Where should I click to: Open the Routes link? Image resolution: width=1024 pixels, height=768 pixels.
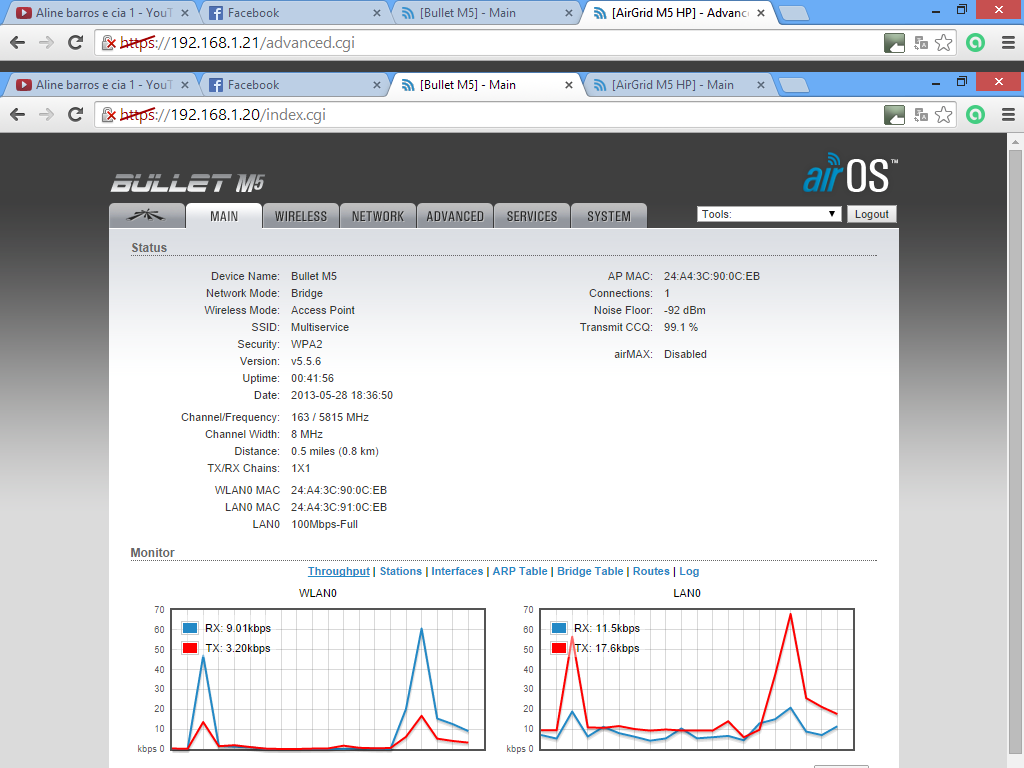[x=651, y=571]
